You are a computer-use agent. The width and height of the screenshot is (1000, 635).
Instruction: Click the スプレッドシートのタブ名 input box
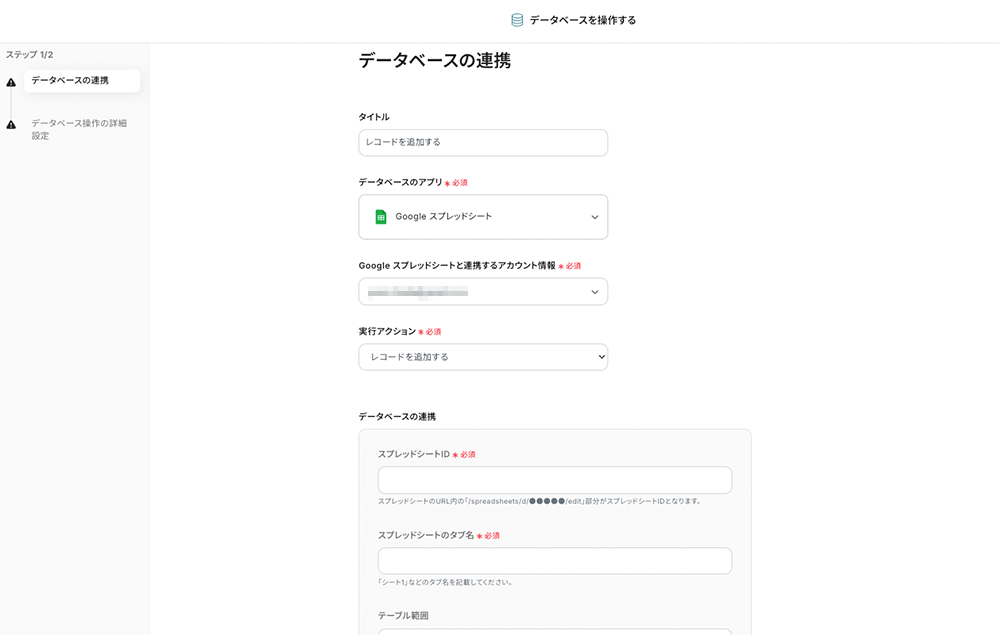pyautogui.click(x=555, y=561)
